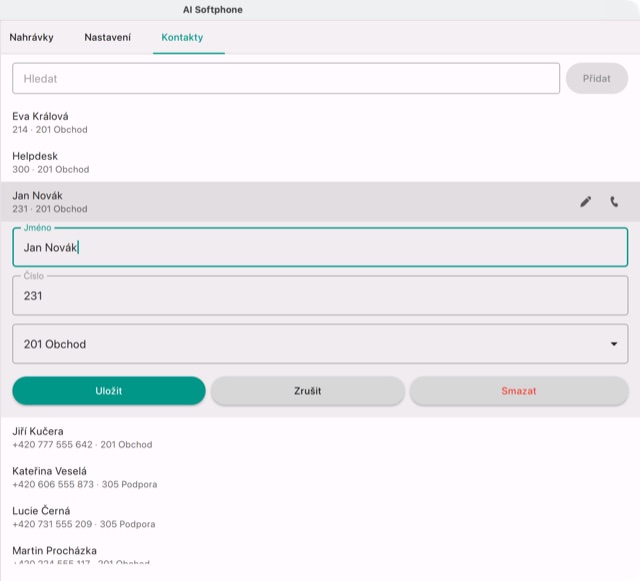Image resolution: width=640 pixels, height=581 pixels.
Task: Click the number +420 777 555 642
Action: [x=52, y=445]
